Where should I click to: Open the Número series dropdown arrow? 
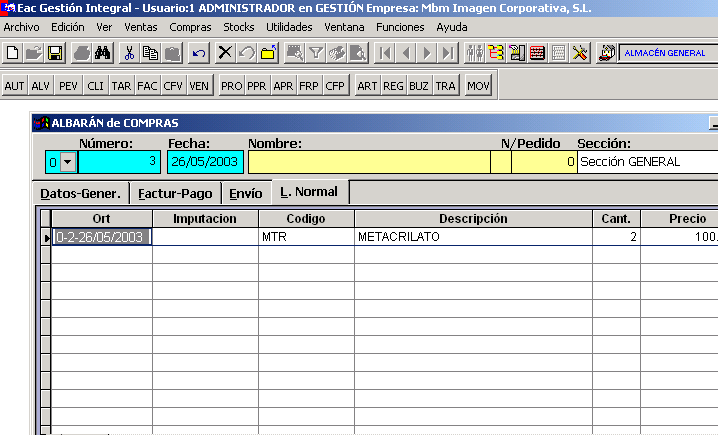(68, 162)
